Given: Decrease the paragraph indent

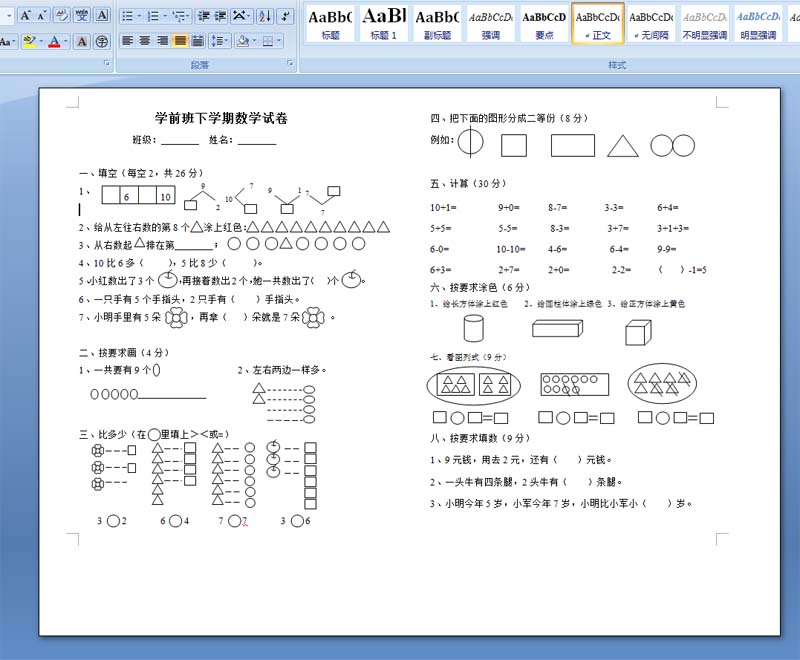Looking at the screenshot, I should (x=204, y=17).
